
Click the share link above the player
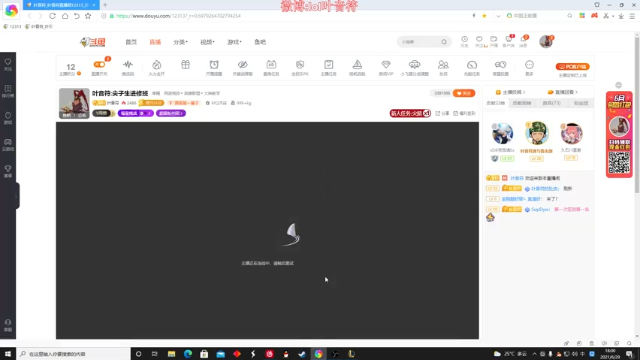(442, 113)
